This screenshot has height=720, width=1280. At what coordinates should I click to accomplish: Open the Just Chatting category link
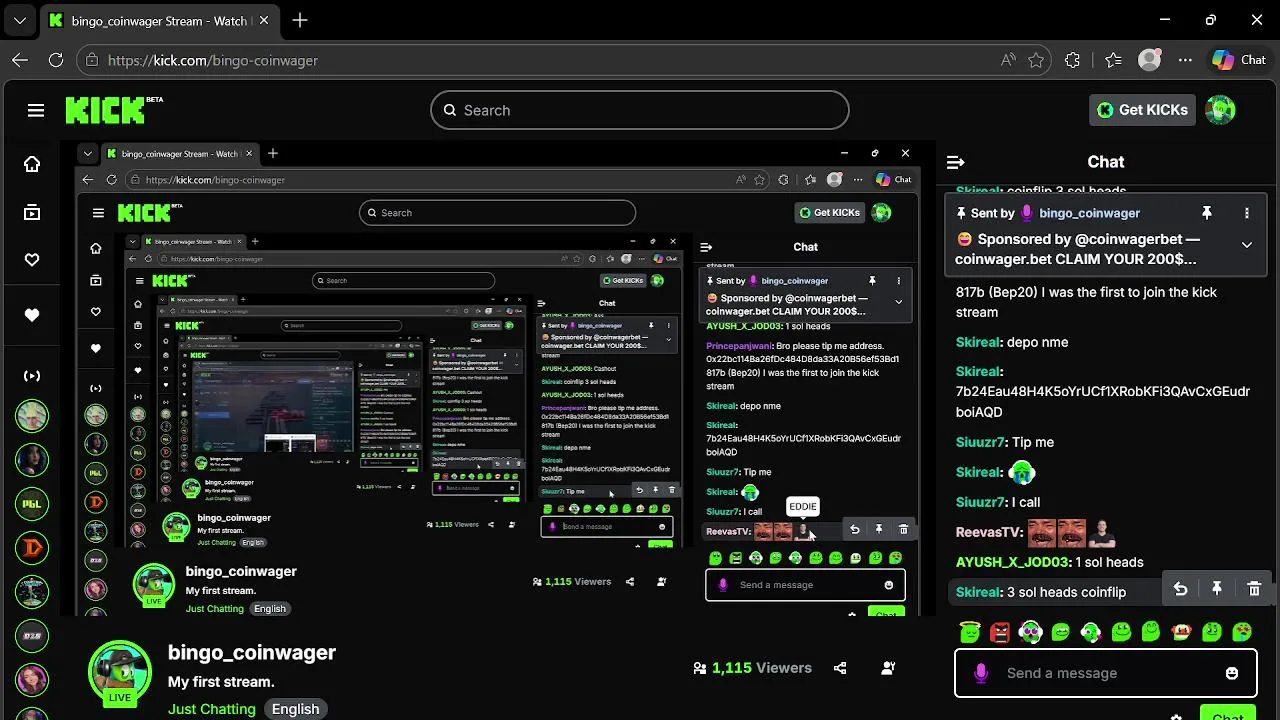[x=212, y=709]
